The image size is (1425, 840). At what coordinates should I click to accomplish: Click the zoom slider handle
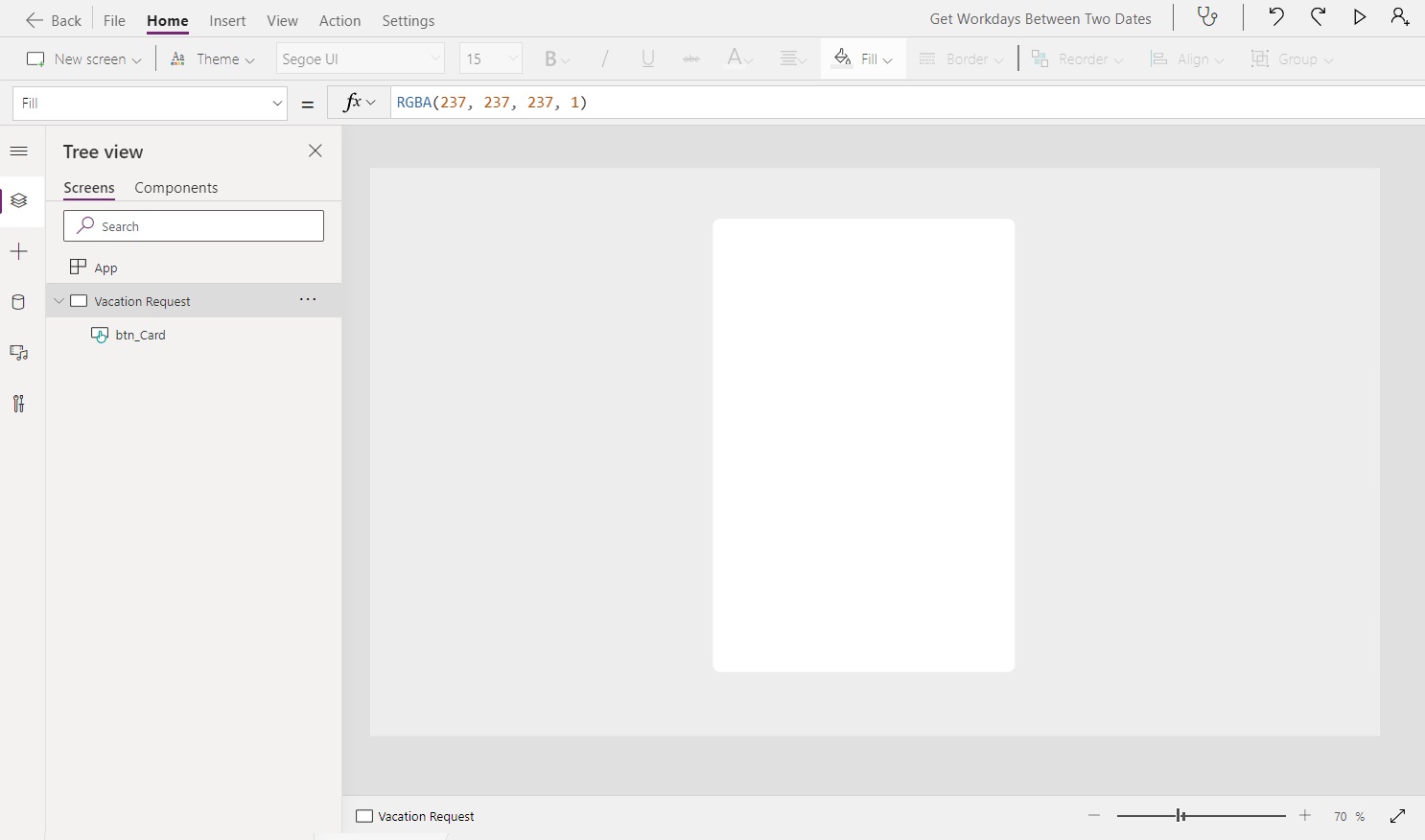pos(1181,816)
